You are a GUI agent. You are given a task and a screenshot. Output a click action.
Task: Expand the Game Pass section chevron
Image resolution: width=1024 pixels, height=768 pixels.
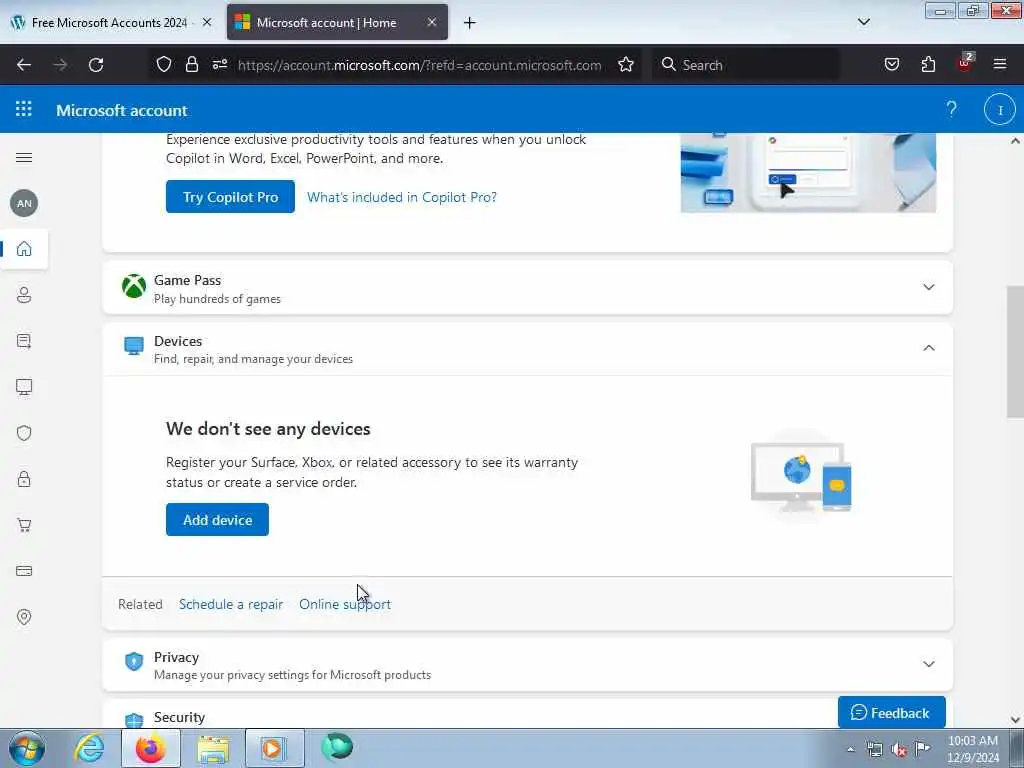(x=929, y=287)
